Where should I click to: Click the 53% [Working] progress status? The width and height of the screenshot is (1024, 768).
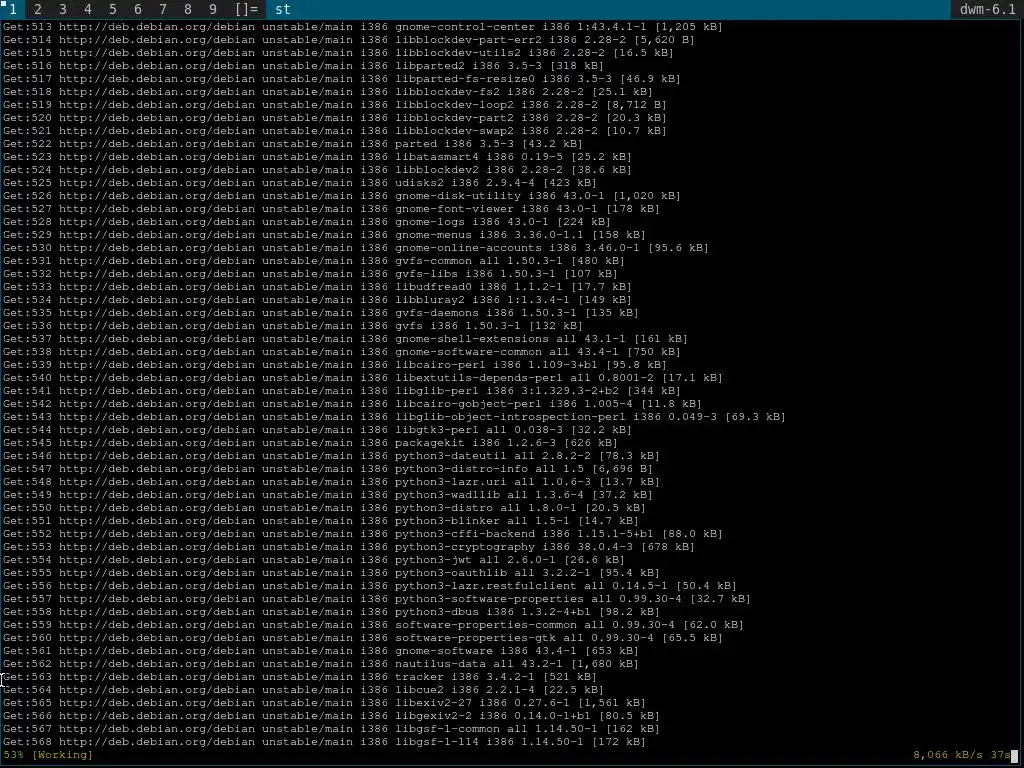[48, 754]
